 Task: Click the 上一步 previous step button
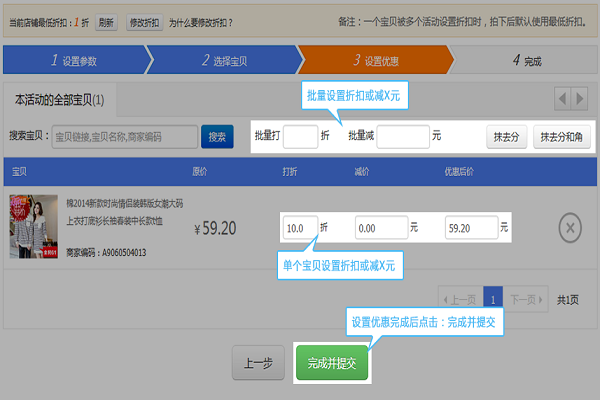point(258,362)
